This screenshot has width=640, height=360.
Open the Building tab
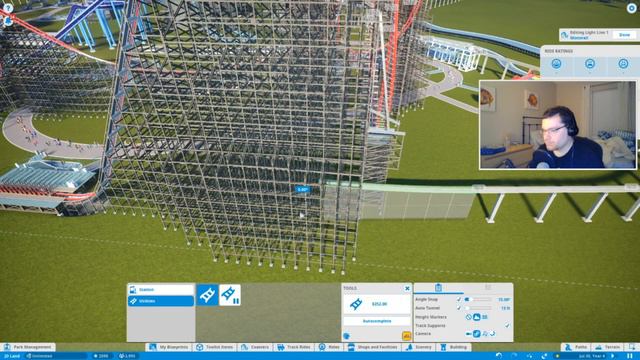pos(454,347)
